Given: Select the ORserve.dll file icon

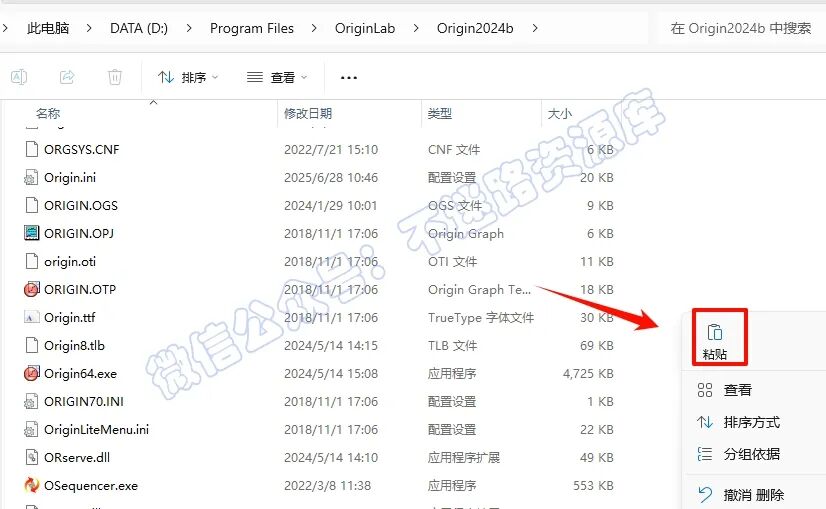Looking at the screenshot, I should tap(32, 457).
